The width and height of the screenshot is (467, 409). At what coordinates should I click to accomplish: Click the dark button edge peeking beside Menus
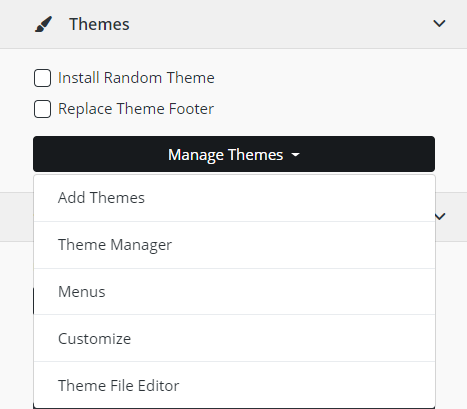pos(33,301)
